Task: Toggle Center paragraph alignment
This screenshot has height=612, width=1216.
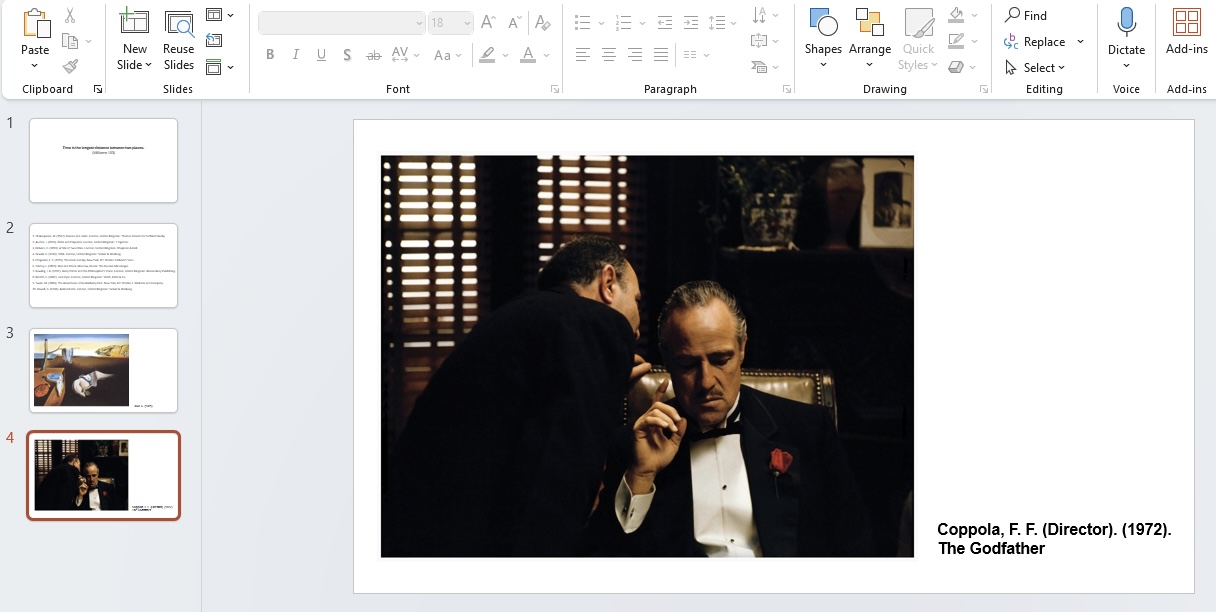Action: tap(609, 55)
